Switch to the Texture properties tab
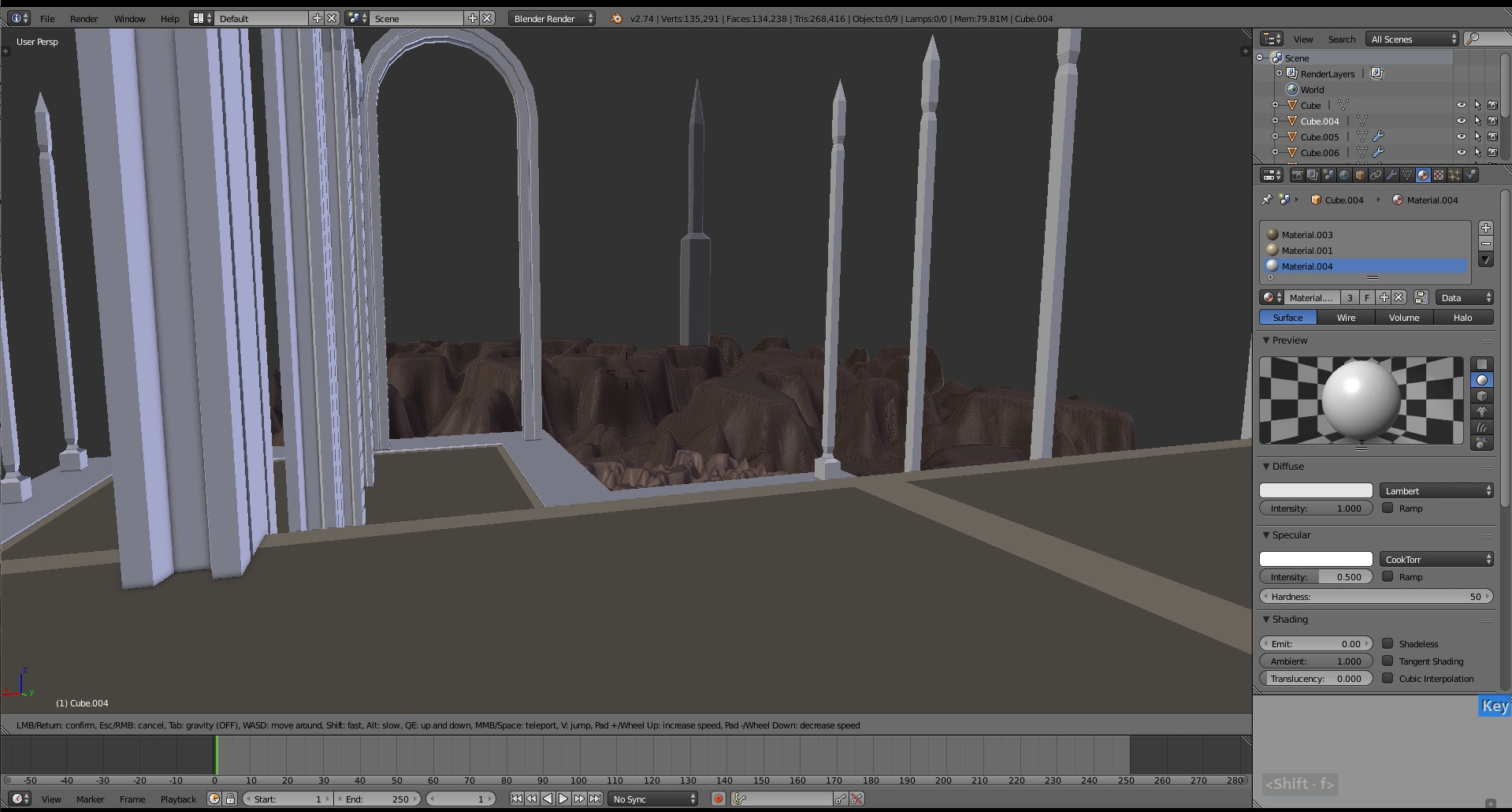The image size is (1512, 812). [x=1439, y=175]
